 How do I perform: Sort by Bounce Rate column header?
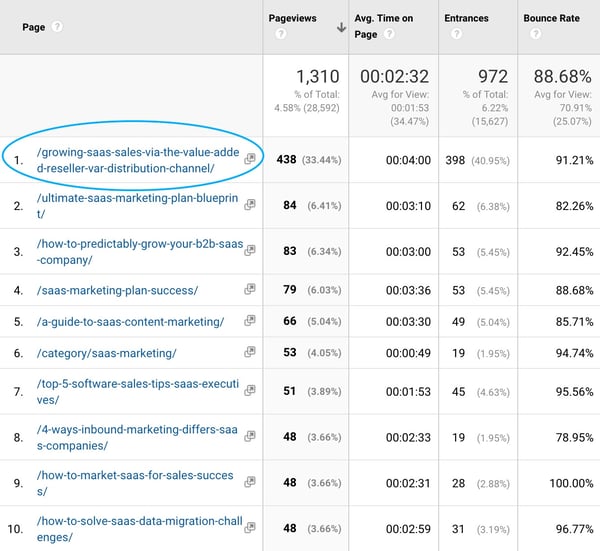coord(551,18)
